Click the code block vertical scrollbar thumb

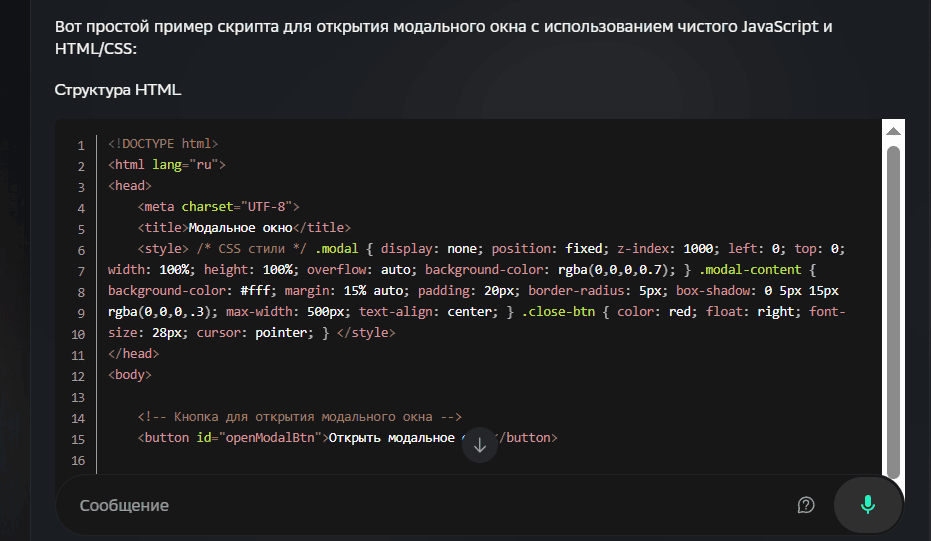coord(893,312)
